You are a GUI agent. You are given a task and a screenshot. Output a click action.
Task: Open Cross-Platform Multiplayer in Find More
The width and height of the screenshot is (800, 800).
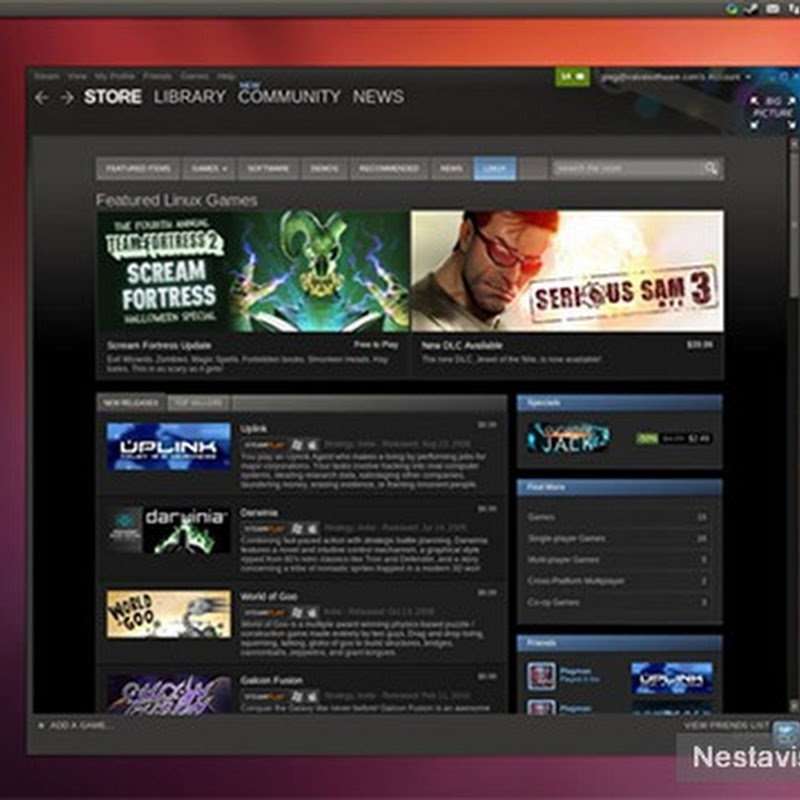(x=619, y=581)
